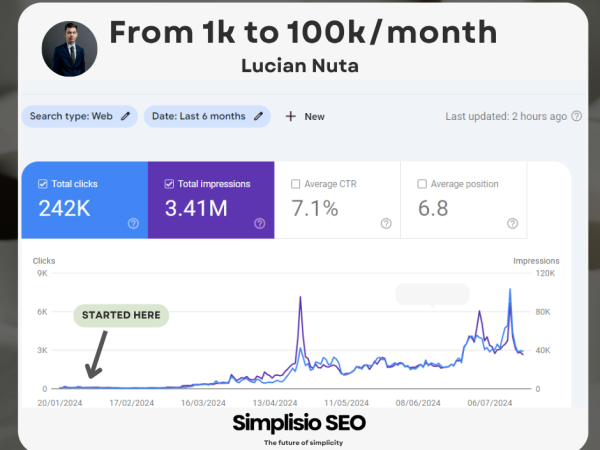Uncheck the Total impressions checkbox
This screenshot has height=450, width=600.
pos(169,184)
